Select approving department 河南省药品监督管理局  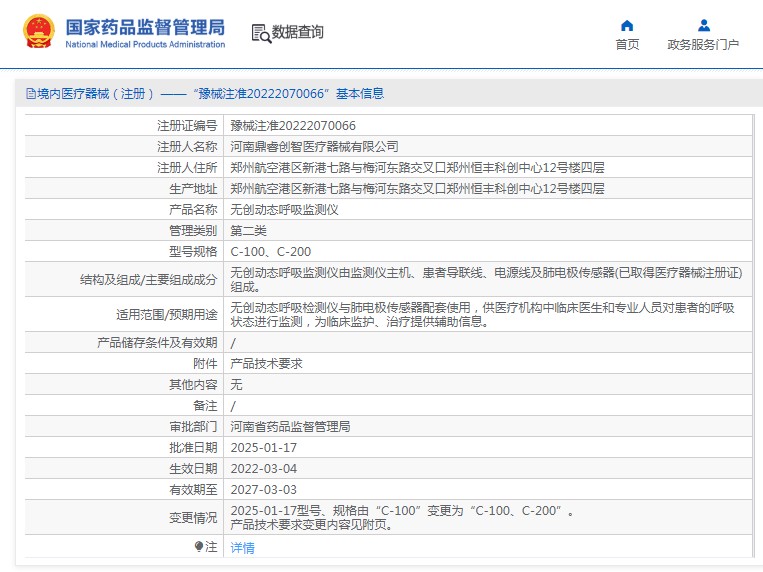point(290,426)
